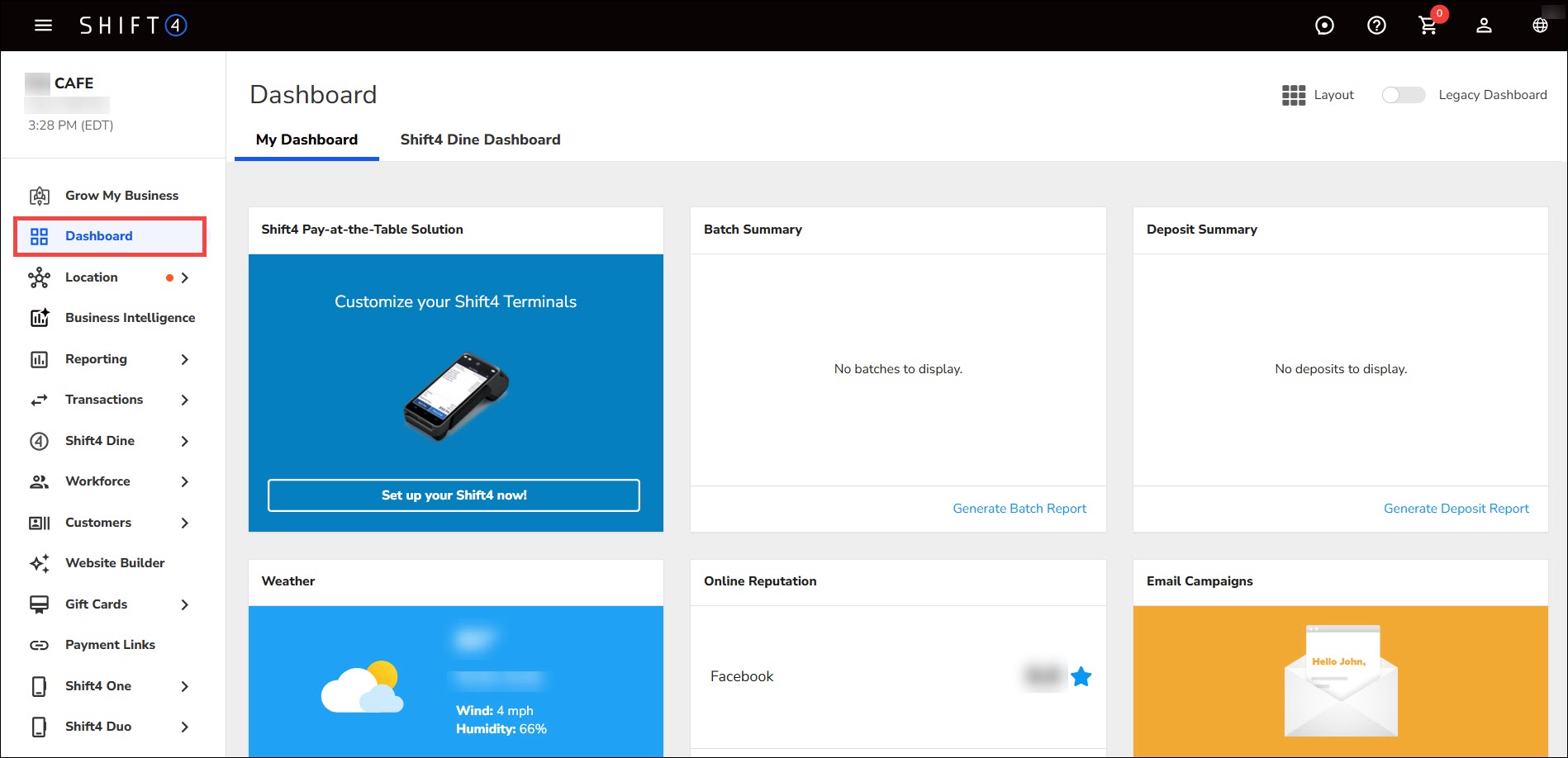Viewport: 1568px width, 758px height.
Task: Click the Online Reputation card title
Action: tap(760, 581)
